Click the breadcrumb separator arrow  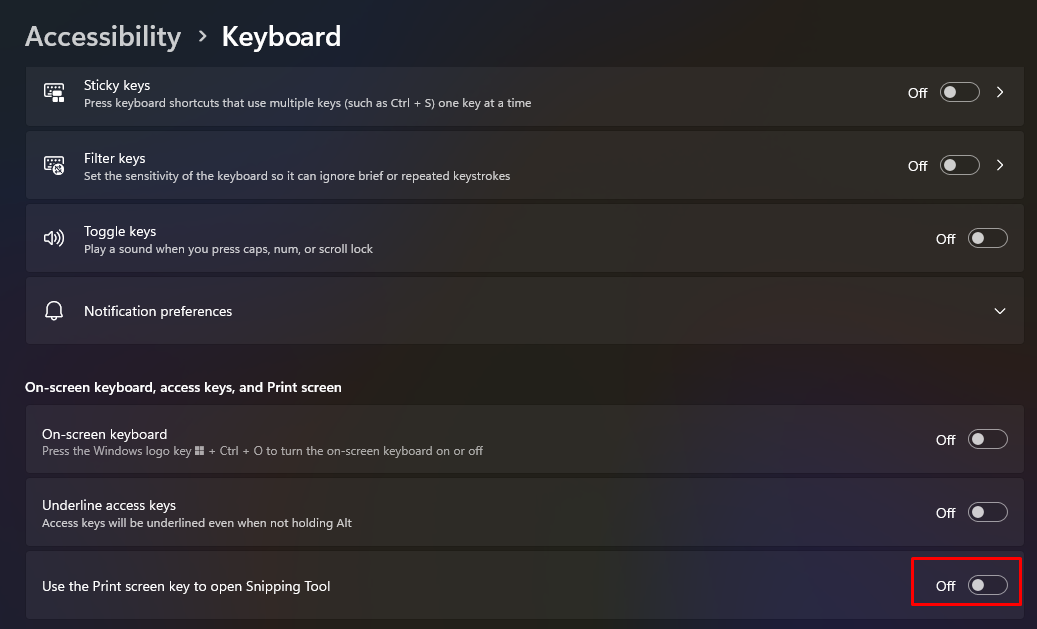tap(202, 37)
